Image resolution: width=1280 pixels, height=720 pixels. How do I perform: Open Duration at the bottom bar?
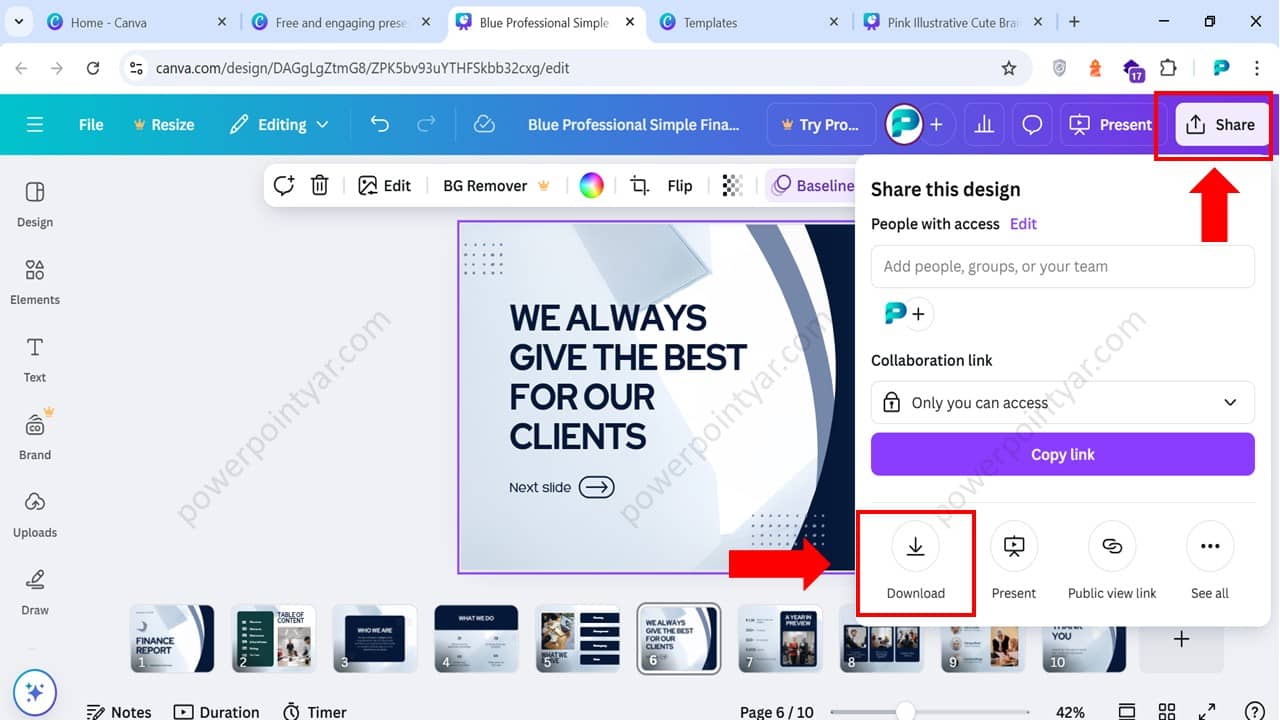(x=217, y=712)
